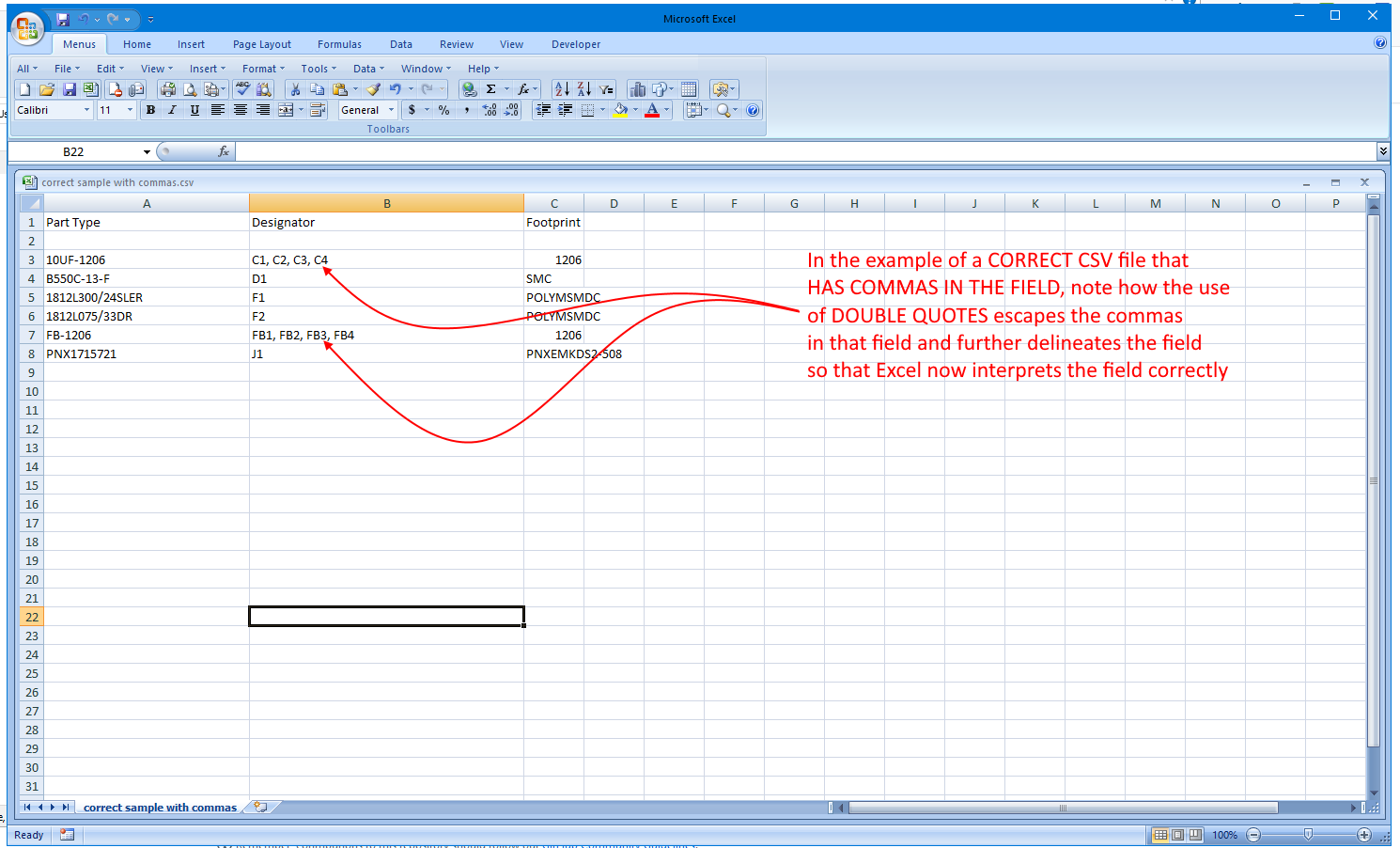Click Decrease Decimal icon
This screenshot has width=1400, height=848.
[x=511, y=110]
